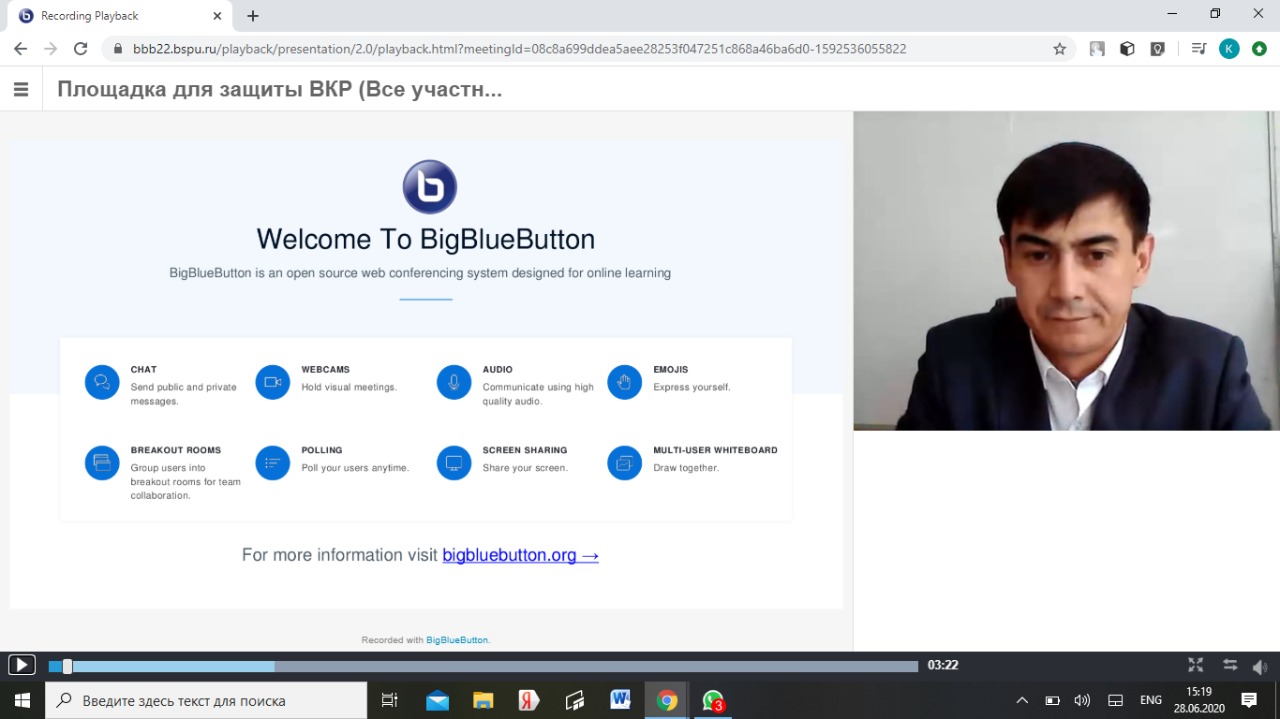This screenshot has width=1280, height=719.
Task: Open ENG language switcher in tray
Action: pyautogui.click(x=1151, y=701)
